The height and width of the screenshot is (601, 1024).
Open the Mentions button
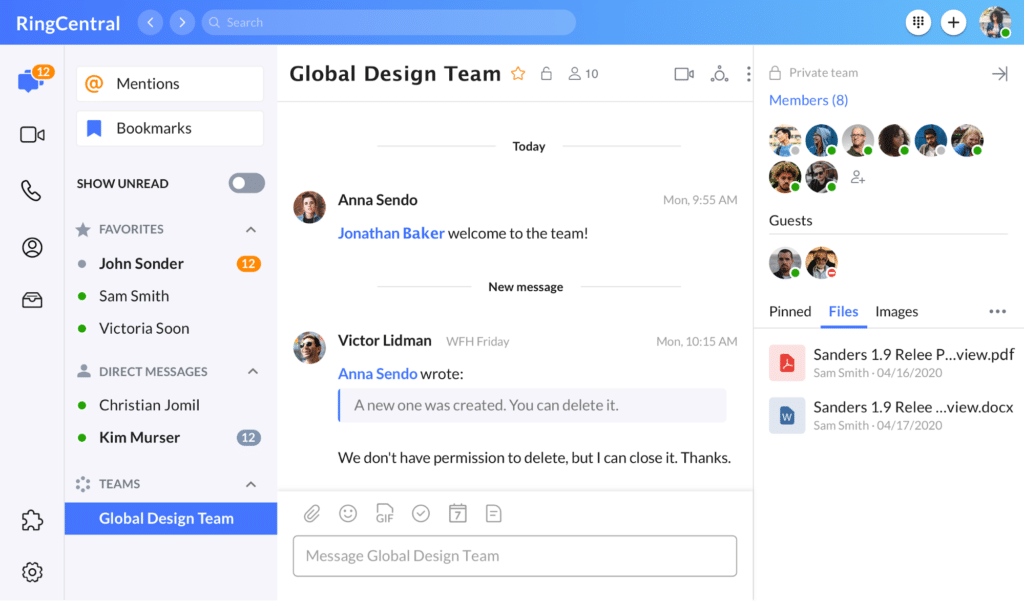169,84
